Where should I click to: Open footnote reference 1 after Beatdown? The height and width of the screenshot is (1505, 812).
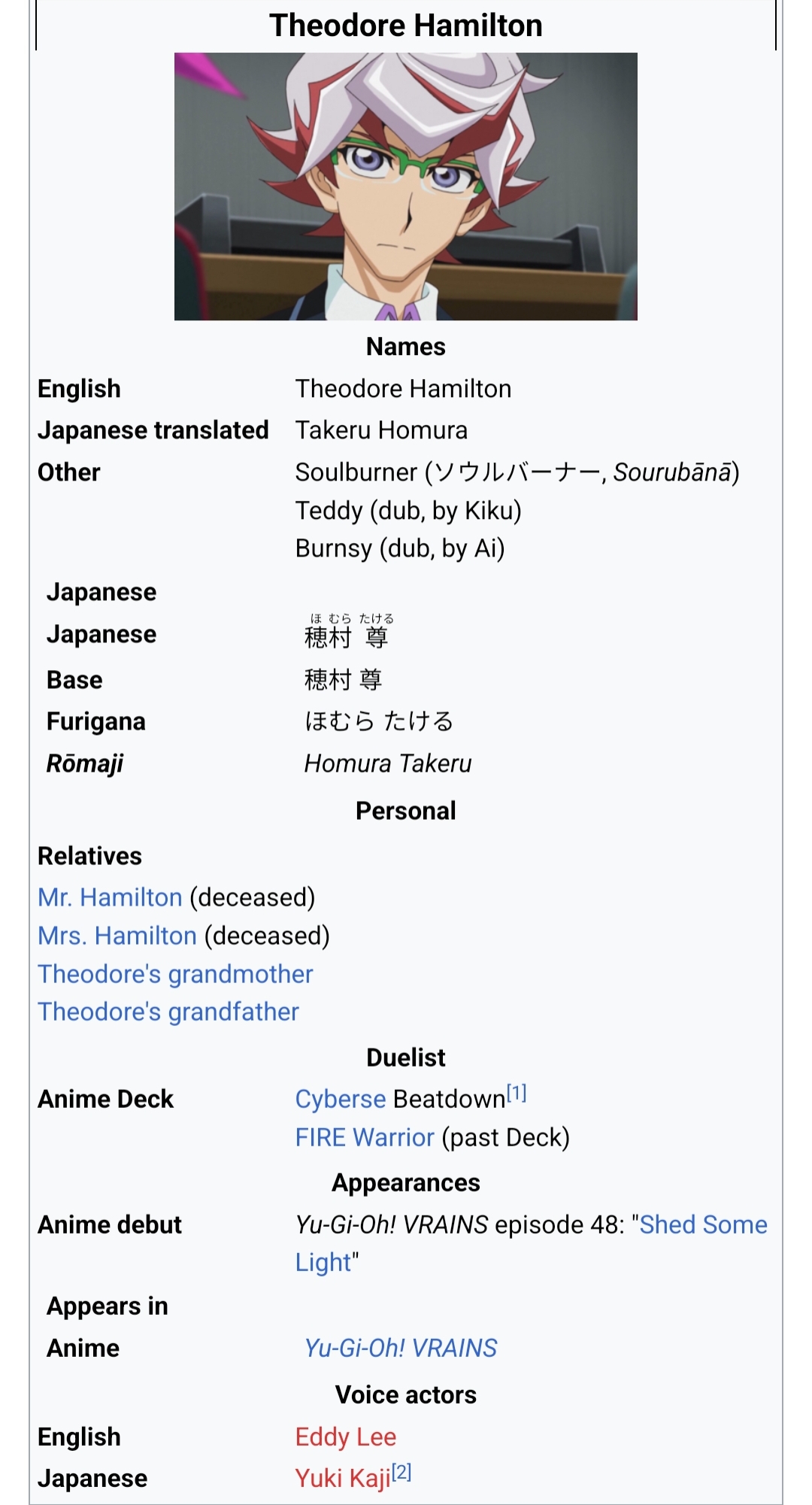(x=517, y=1093)
